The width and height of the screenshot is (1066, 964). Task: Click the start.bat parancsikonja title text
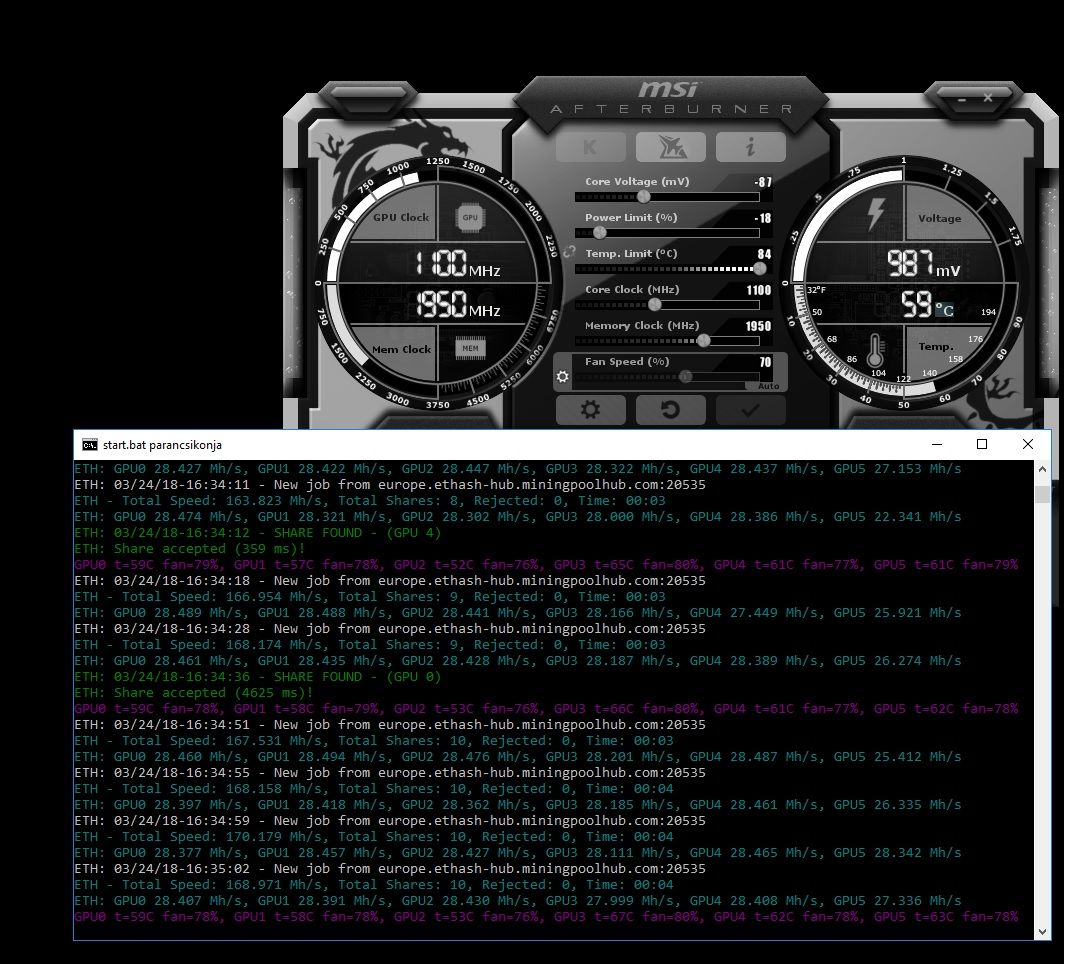click(x=162, y=445)
